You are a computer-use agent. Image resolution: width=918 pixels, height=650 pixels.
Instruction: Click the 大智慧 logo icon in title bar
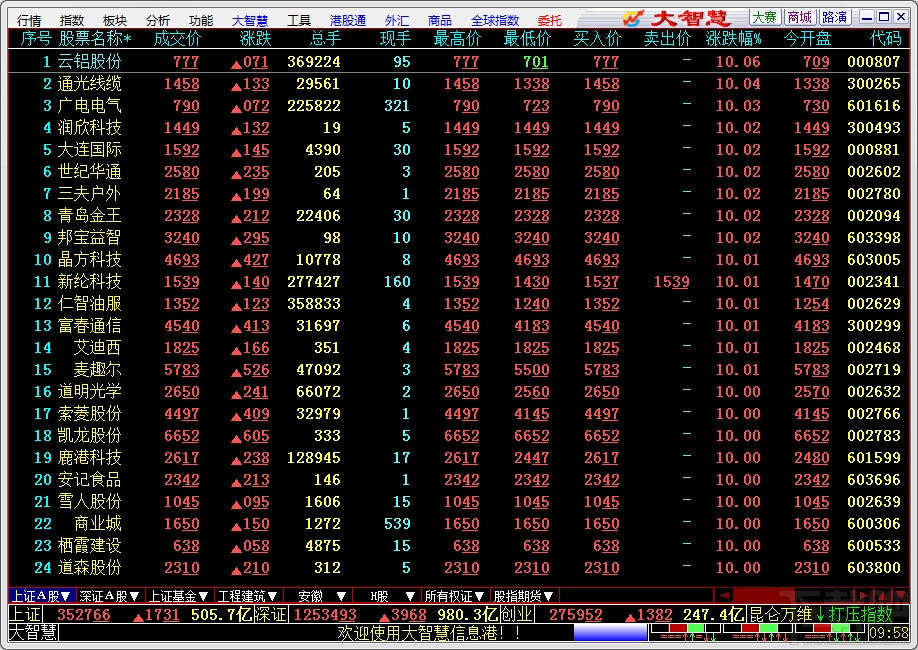click(x=632, y=18)
